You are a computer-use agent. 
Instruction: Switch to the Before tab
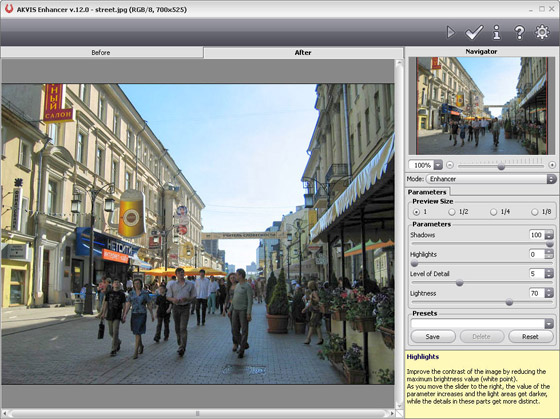(101, 53)
